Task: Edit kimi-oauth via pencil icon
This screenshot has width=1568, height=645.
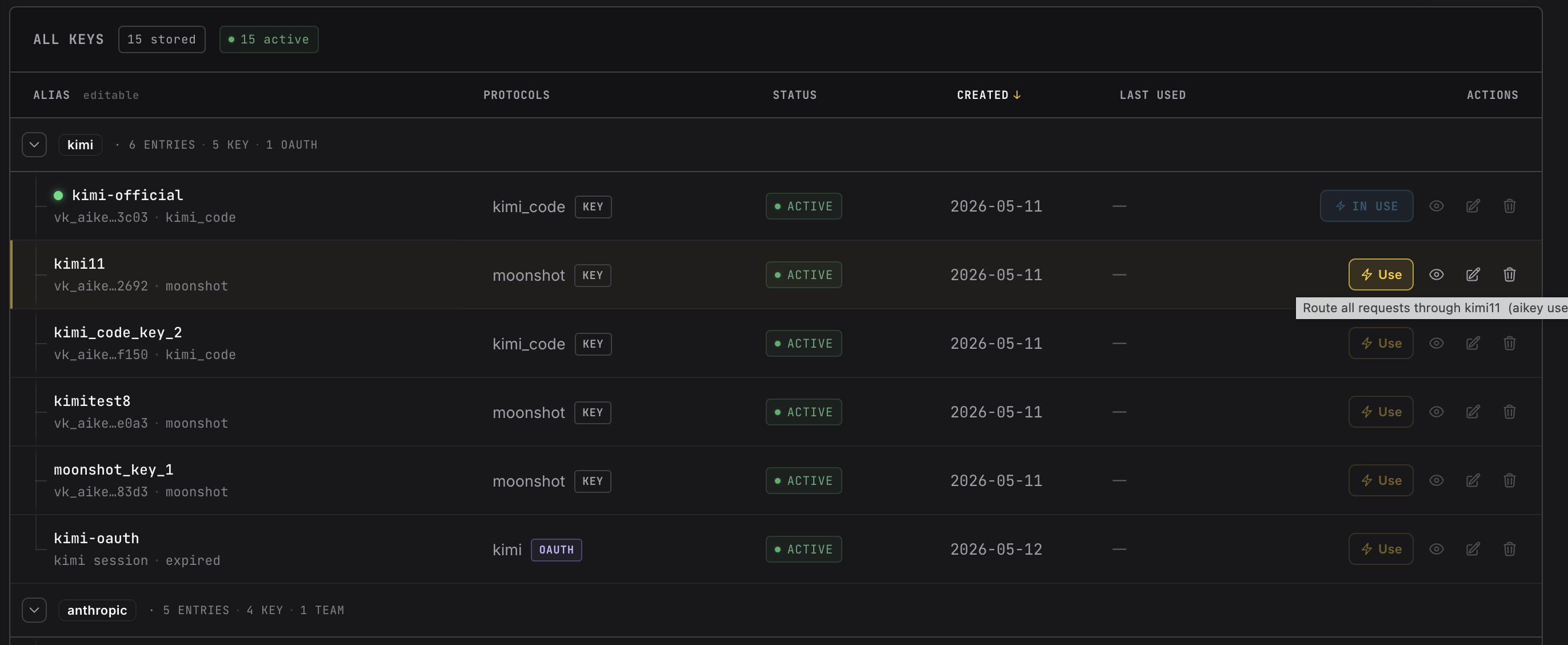Action: click(1473, 550)
